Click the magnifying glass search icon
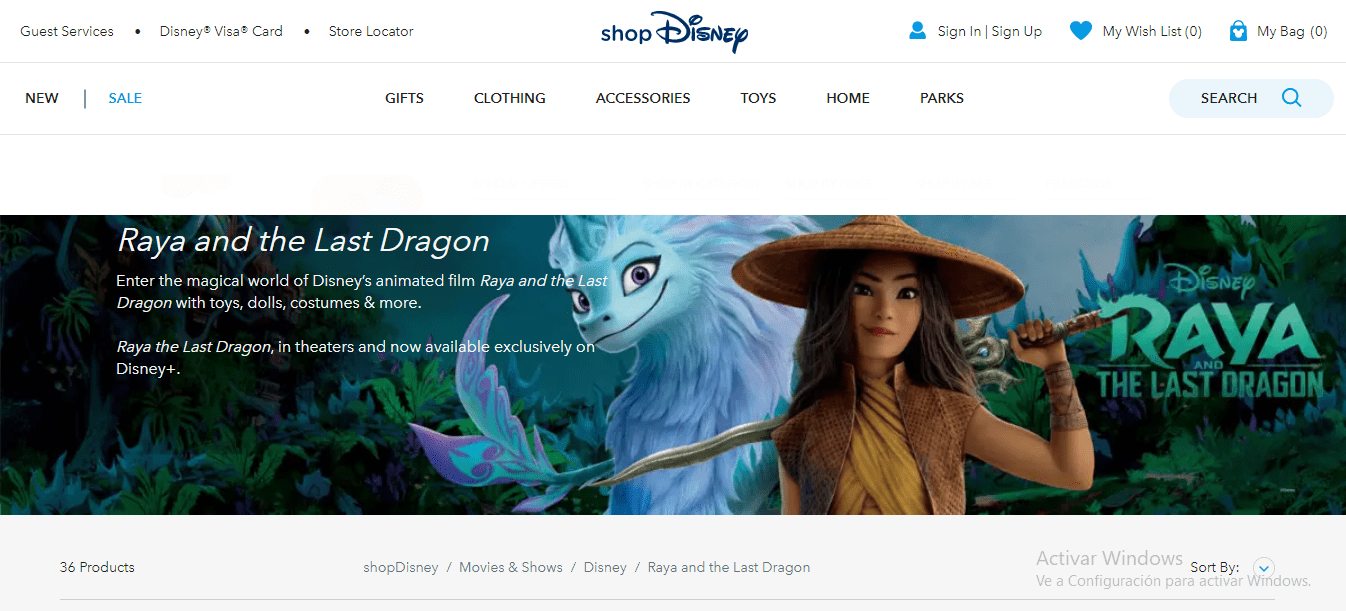Image resolution: width=1346 pixels, height=611 pixels. point(1291,98)
